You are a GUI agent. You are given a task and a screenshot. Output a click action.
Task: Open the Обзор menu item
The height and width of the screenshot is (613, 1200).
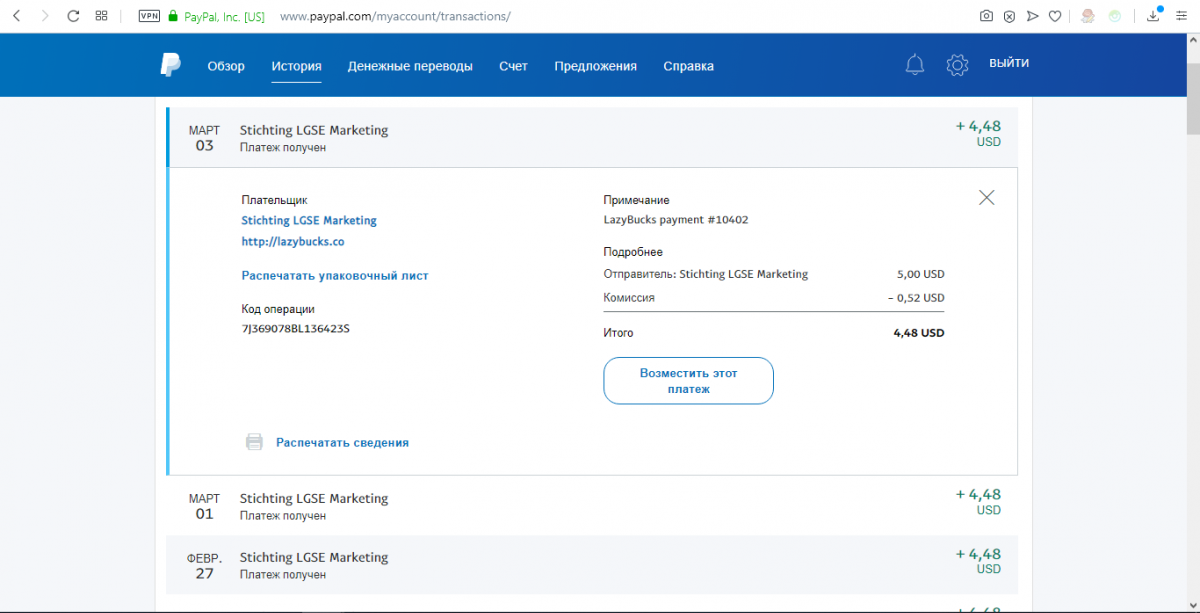[226, 66]
